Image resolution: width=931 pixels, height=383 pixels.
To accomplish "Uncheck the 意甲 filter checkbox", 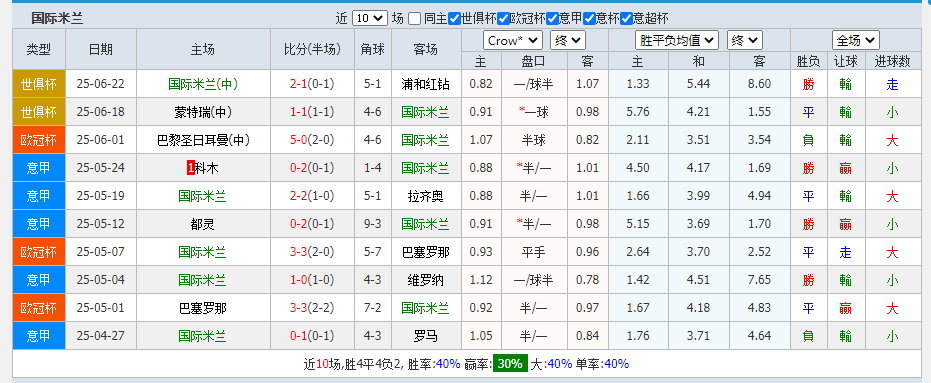I will point(552,18).
